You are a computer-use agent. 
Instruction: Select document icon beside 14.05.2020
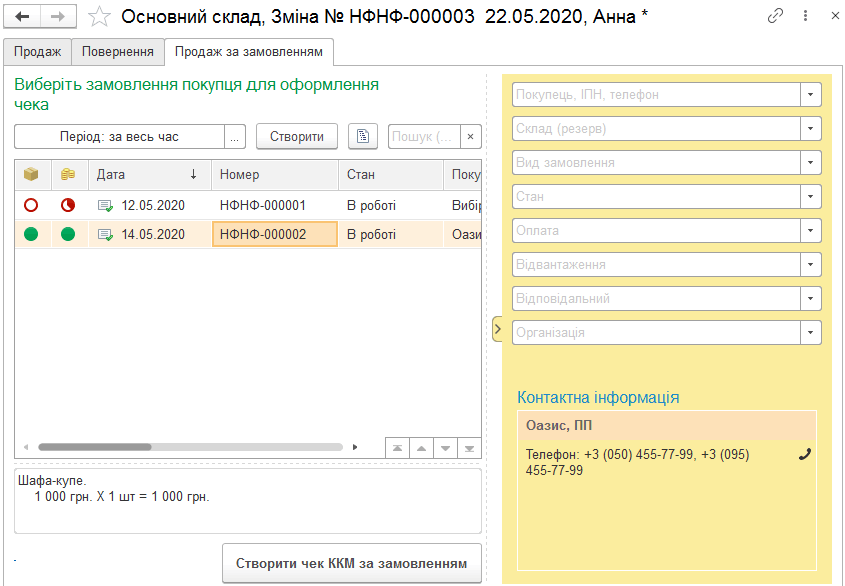click(105, 235)
